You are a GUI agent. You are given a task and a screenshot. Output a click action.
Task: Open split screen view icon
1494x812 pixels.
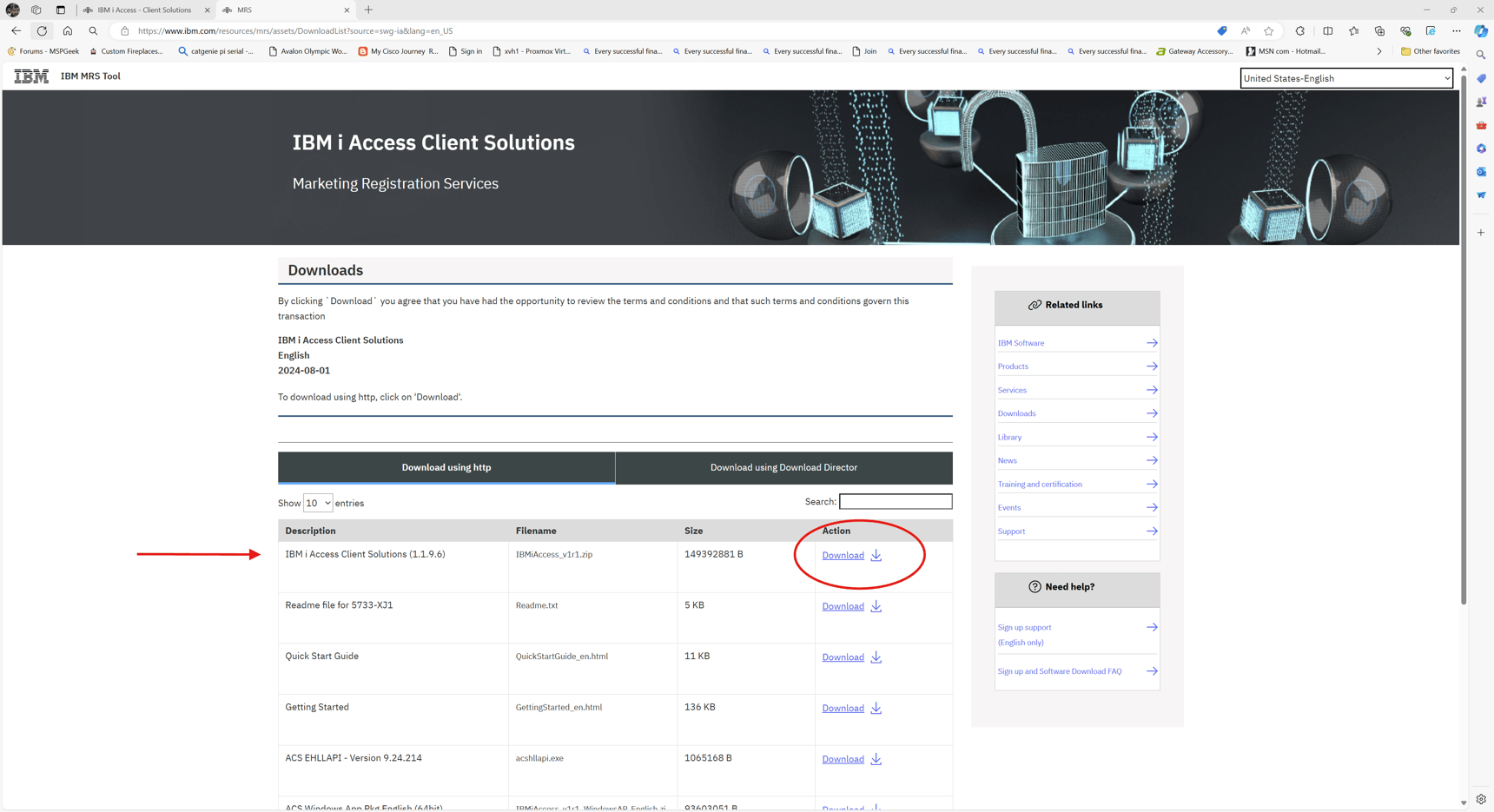[x=1328, y=30]
